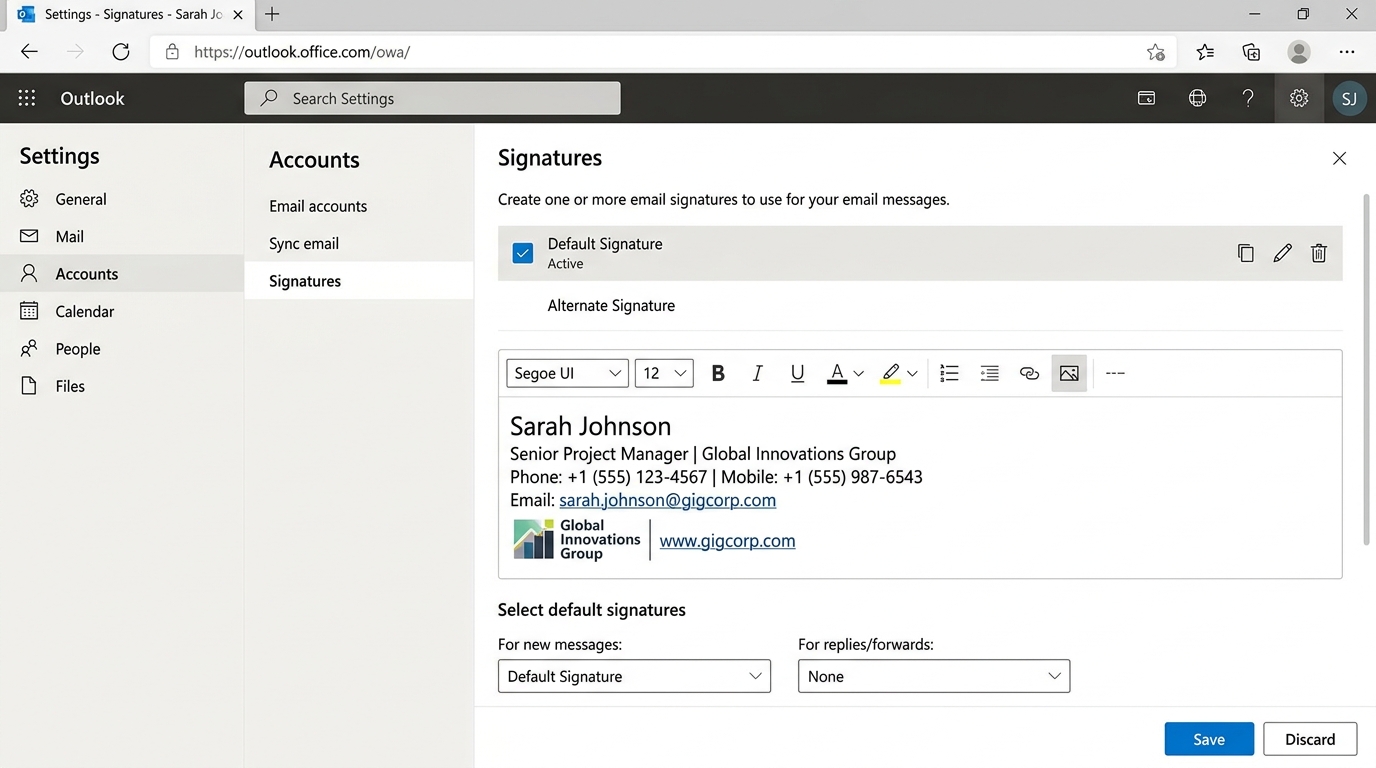Open the Outlook app launcher grid
Image resolution: width=1376 pixels, height=768 pixels.
[x=27, y=98]
